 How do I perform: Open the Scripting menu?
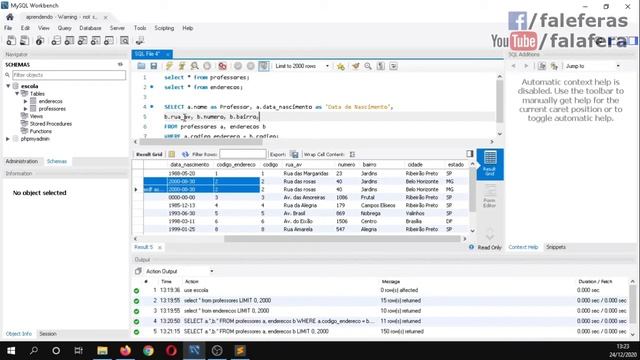(164, 28)
